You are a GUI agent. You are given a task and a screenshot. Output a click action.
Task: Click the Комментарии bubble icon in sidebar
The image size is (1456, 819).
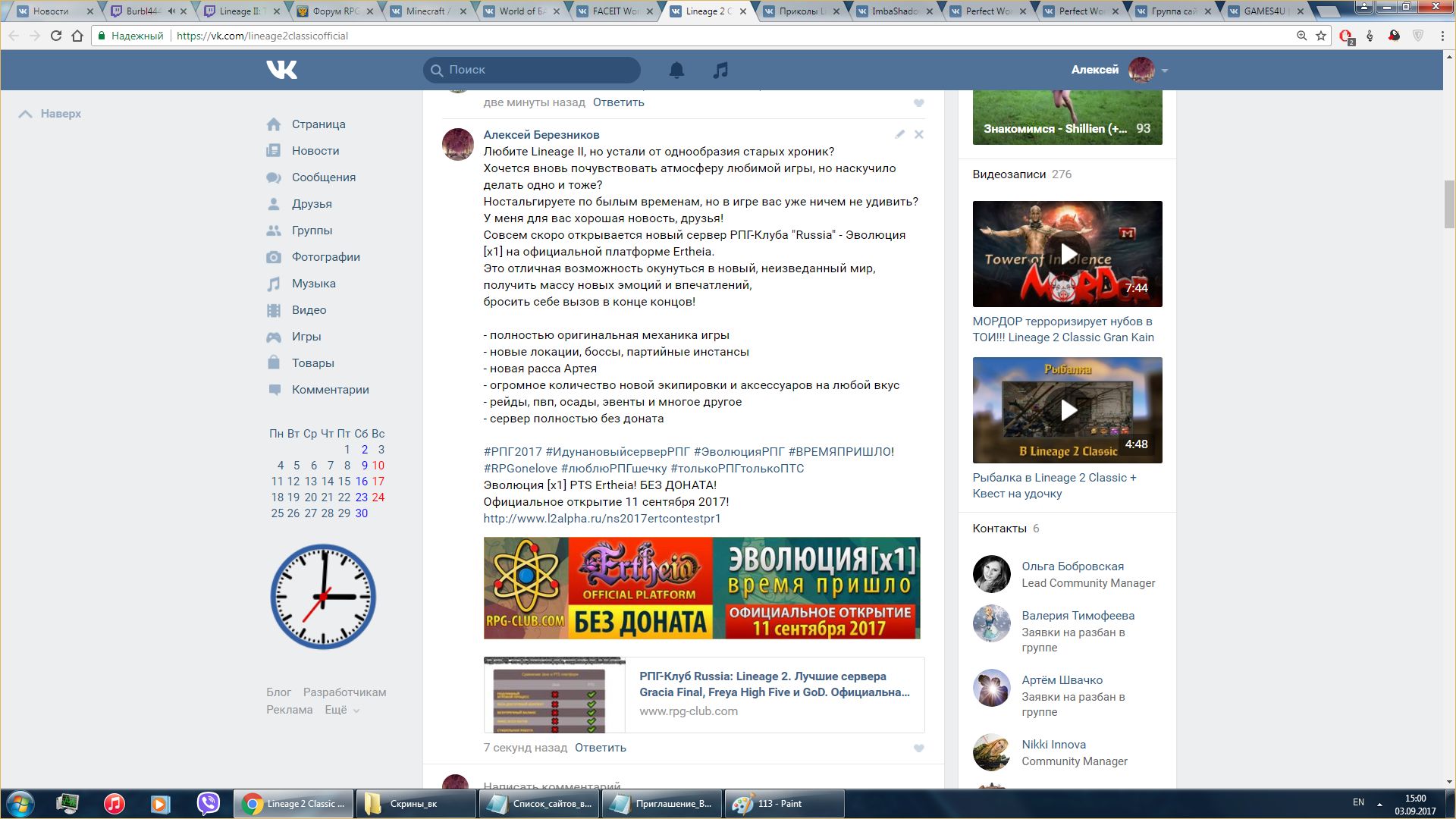tap(274, 390)
